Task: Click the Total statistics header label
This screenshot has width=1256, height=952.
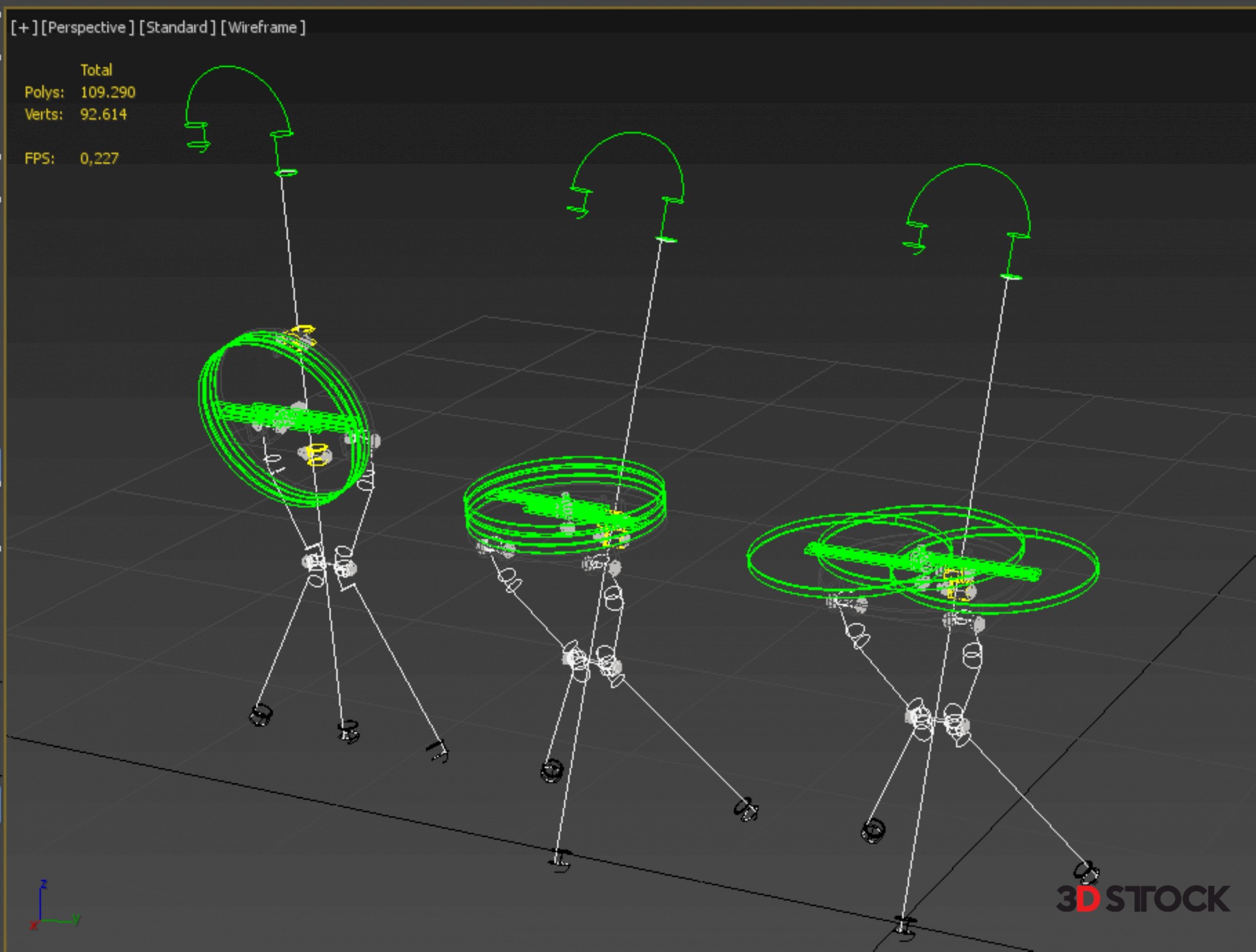Action: coord(96,70)
